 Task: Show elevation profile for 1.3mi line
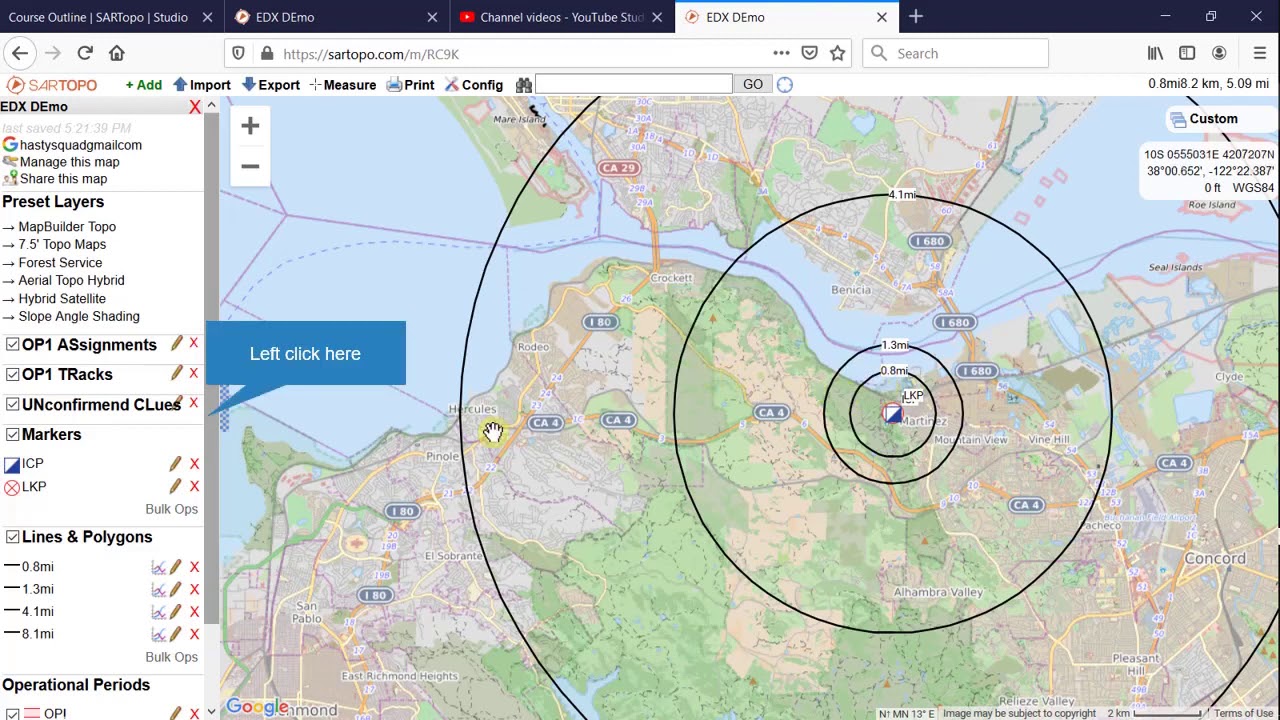tap(158, 590)
